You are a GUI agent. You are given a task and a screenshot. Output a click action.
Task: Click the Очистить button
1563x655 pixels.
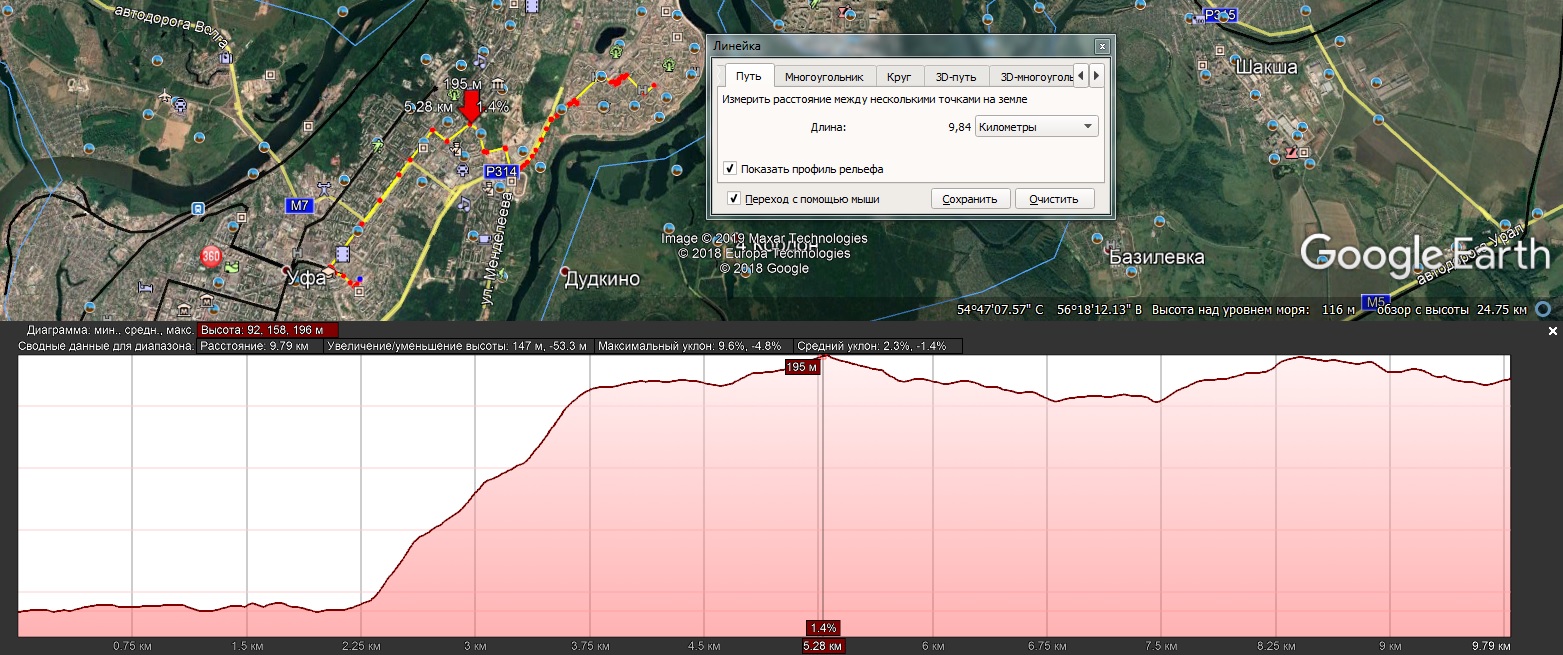tap(1054, 199)
